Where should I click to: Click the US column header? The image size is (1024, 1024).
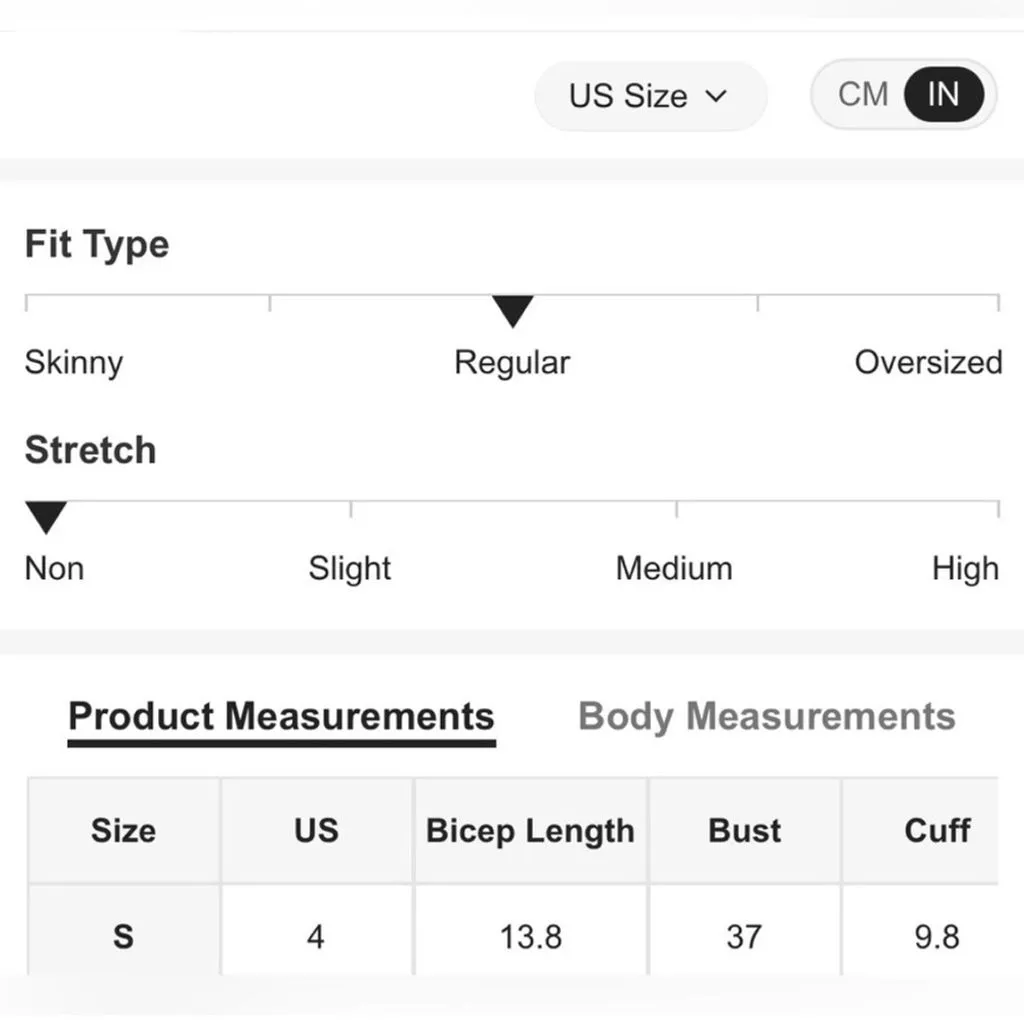316,831
